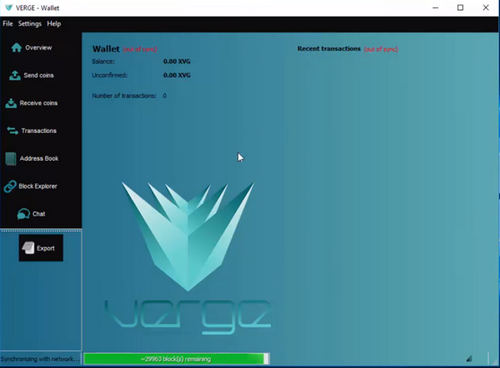The height and width of the screenshot is (368, 500).
Task: Close the VERGE Wallet window
Action: click(x=486, y=8)
